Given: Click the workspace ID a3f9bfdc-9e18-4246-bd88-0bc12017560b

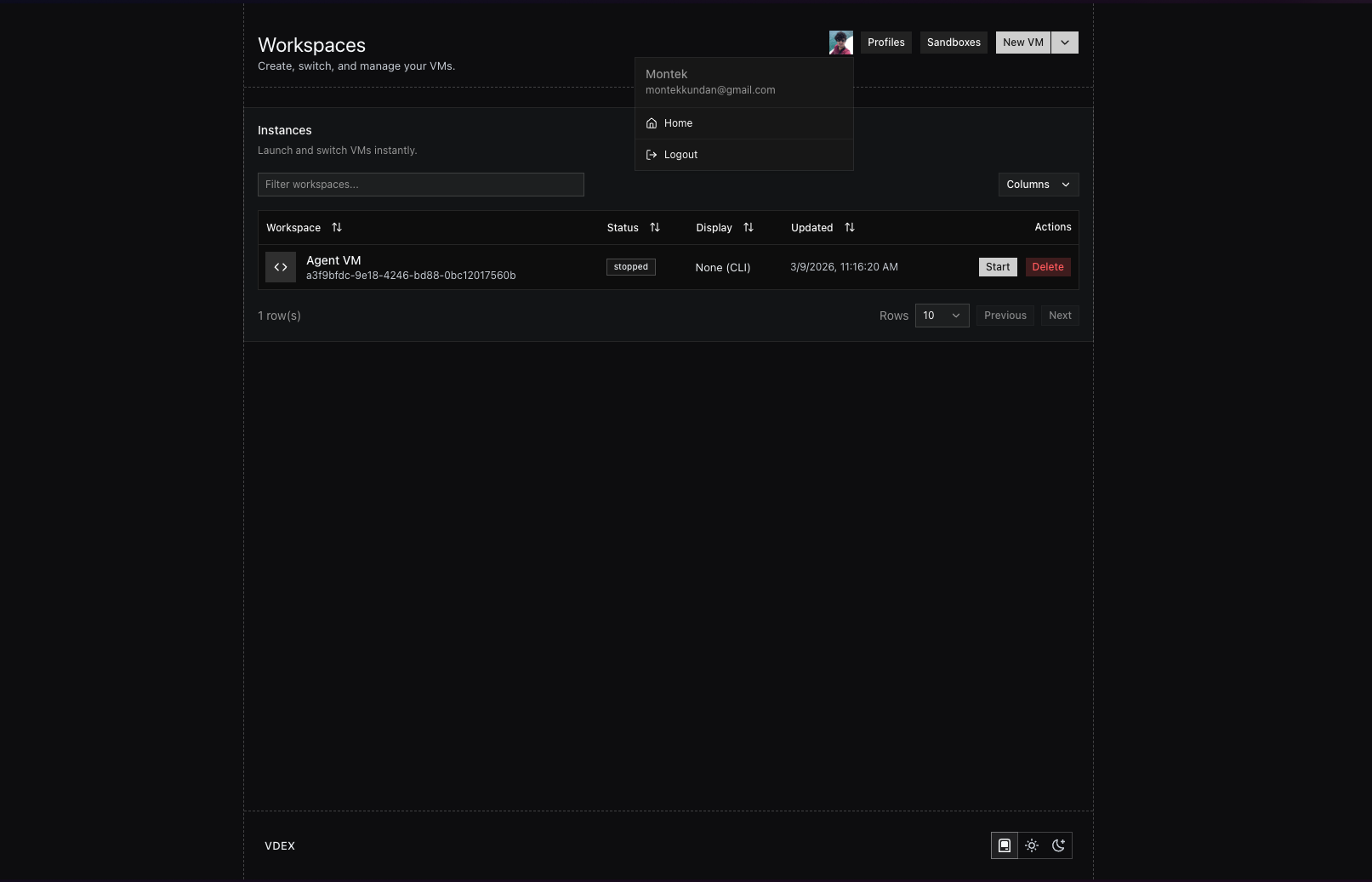Looking at the screenshot, I should 411,276.
